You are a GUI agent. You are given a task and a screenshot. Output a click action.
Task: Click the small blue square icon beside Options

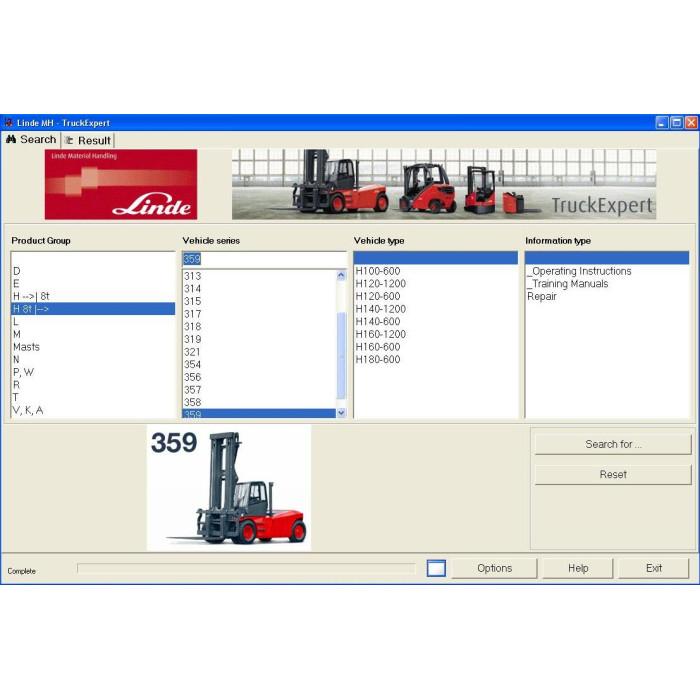pos(436,568)
